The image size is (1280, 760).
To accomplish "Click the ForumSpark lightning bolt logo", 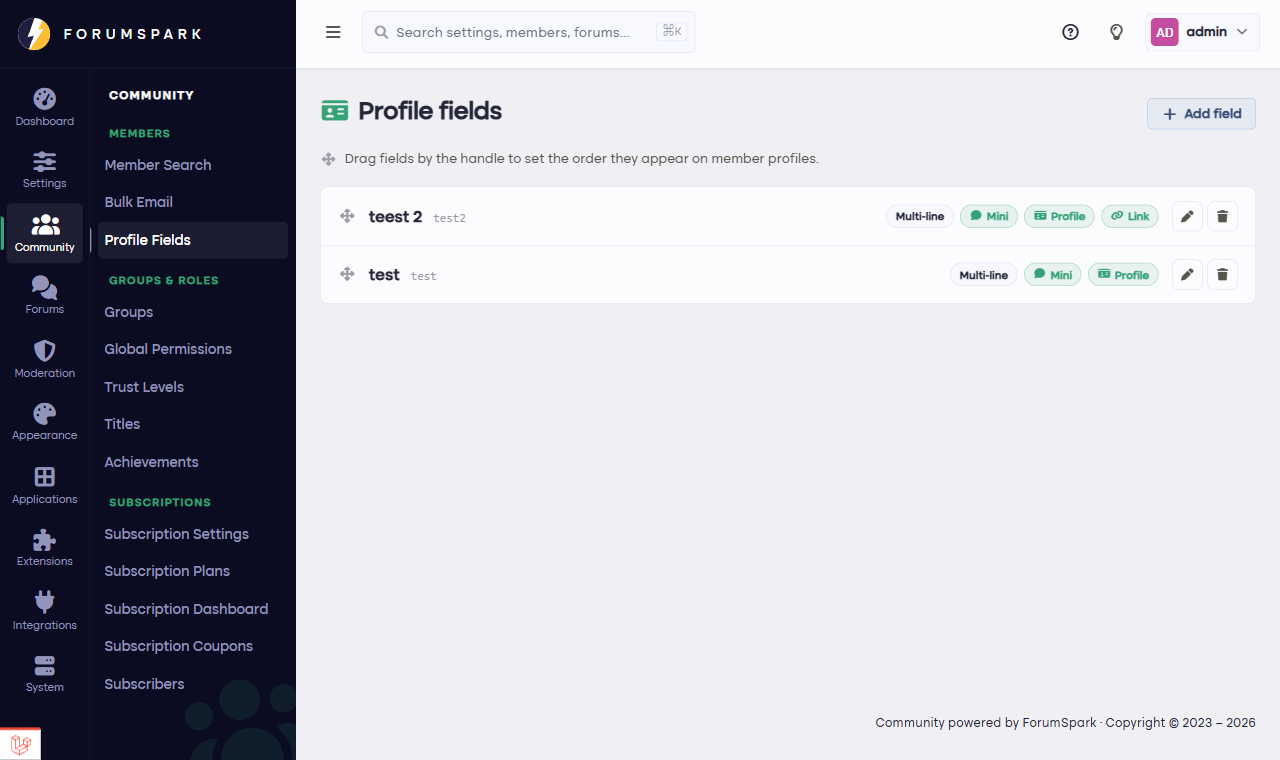I will coord(34,33).
